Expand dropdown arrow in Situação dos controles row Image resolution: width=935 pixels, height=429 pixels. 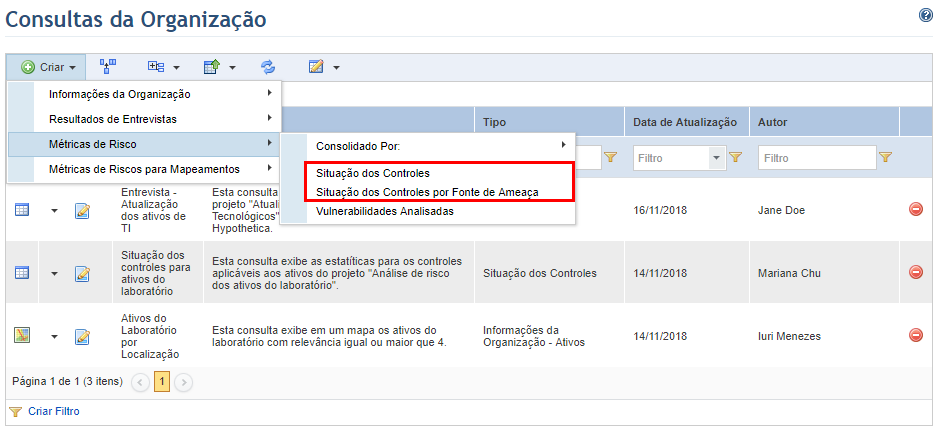click(54, 273)
